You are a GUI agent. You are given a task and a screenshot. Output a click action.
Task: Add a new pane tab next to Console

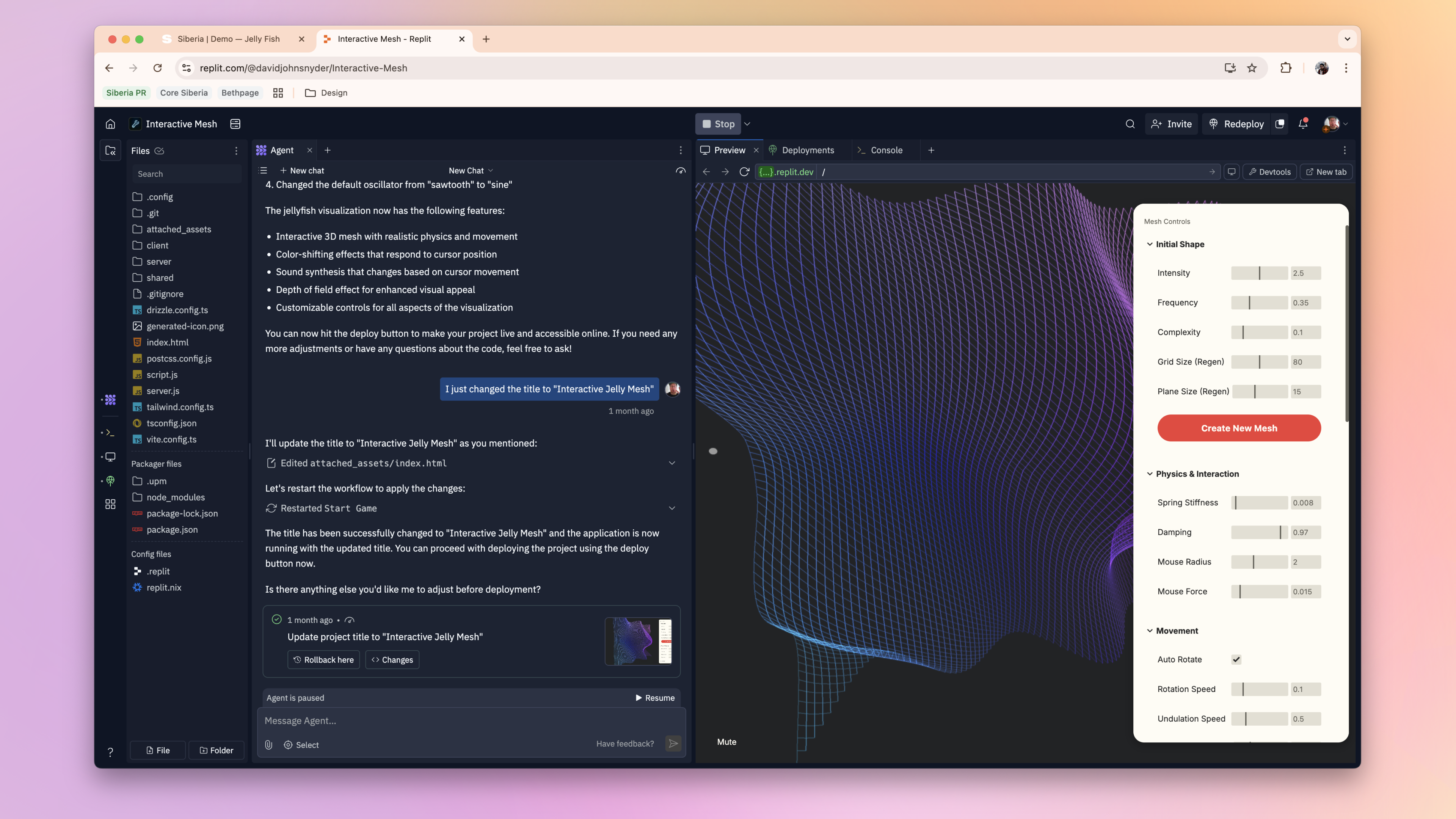[x=931, y=151]
